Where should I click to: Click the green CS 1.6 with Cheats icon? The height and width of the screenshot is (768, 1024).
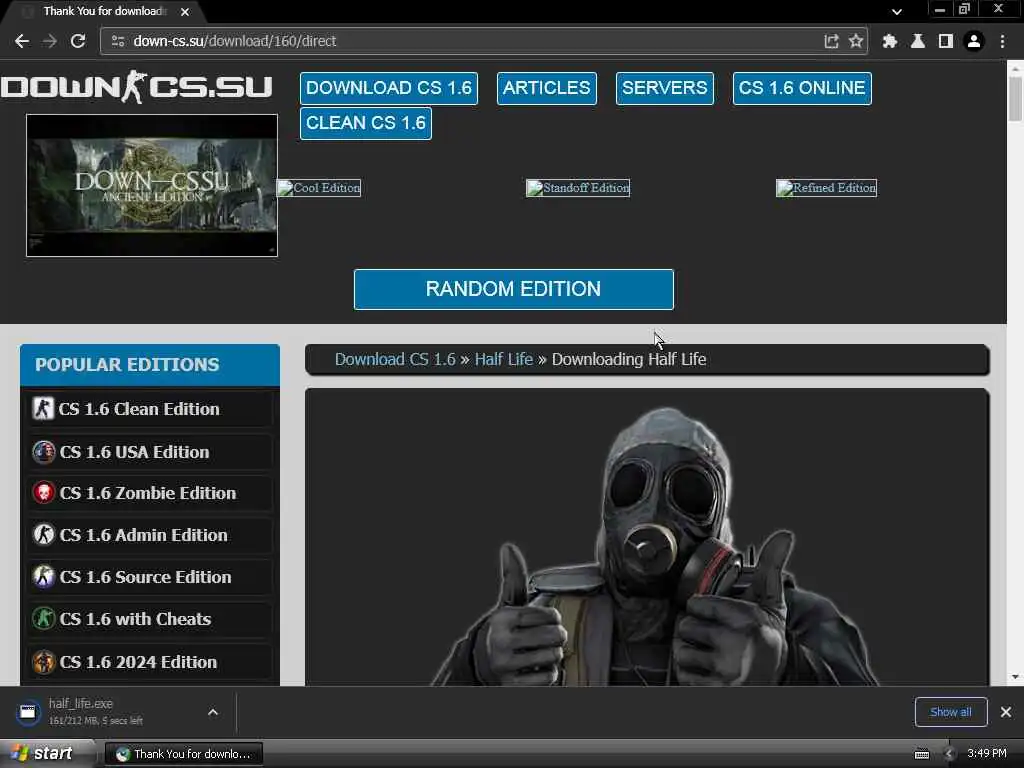(44, 618)
